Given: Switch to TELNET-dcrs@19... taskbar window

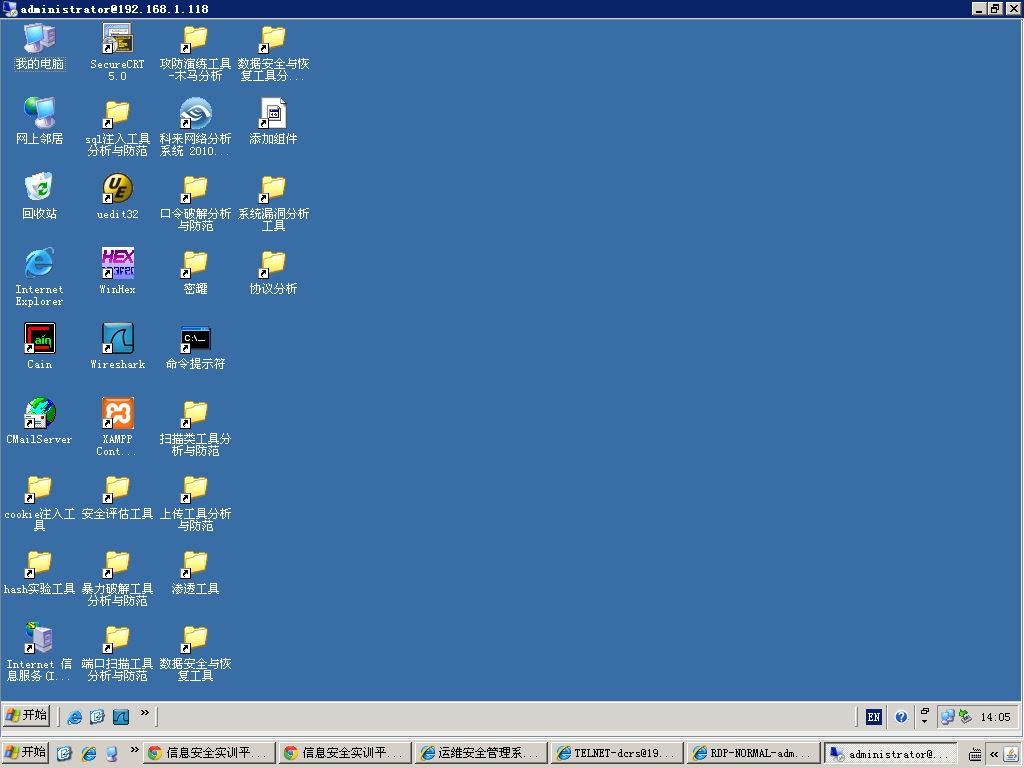Looking at the screenshot, I should tap(617, 753).
